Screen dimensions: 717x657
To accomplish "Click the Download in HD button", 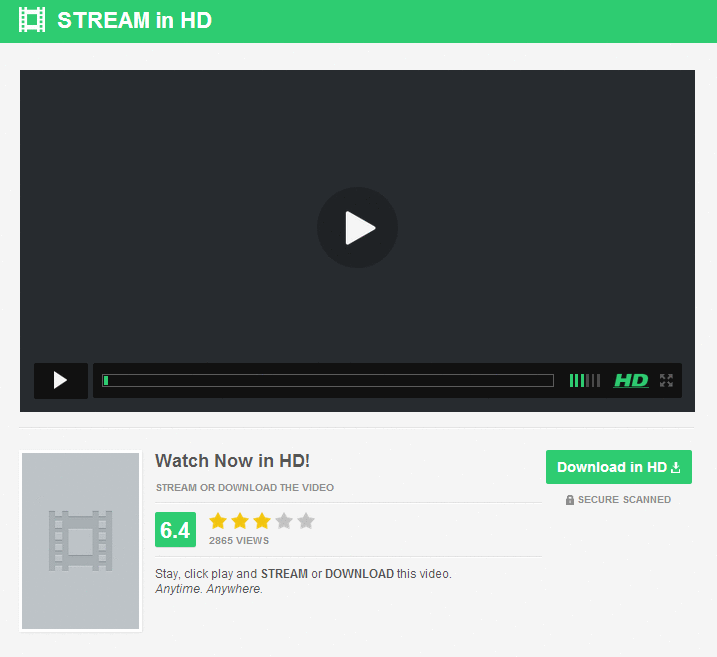I will click(x=619, y=467).
